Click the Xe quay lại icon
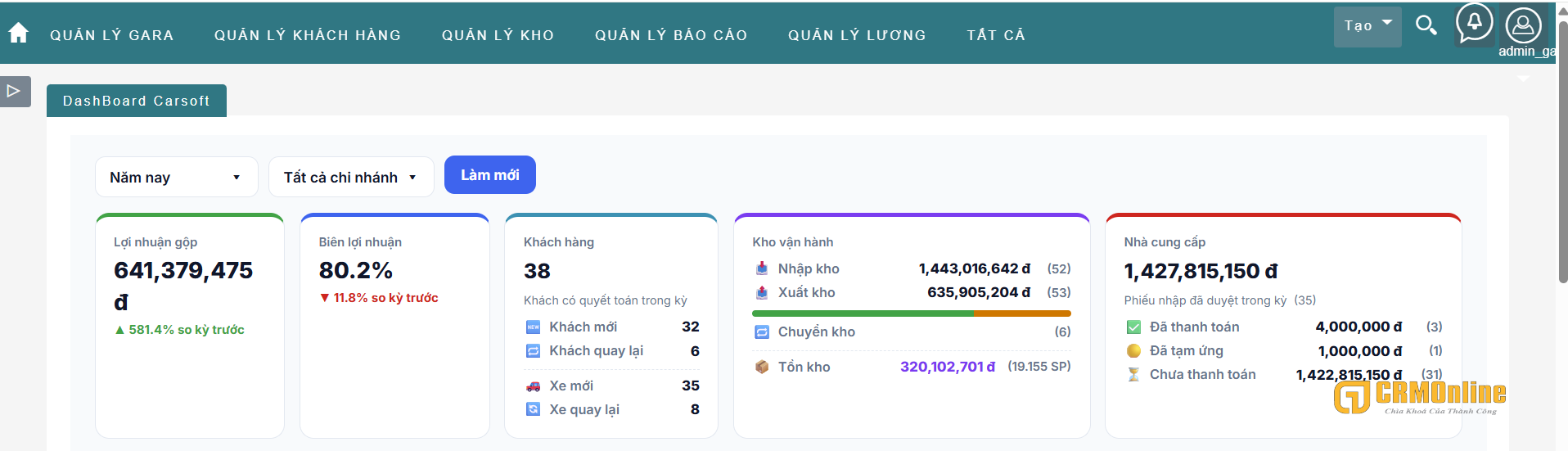The height and width of the screenshot is (451, 1568). 533,409
